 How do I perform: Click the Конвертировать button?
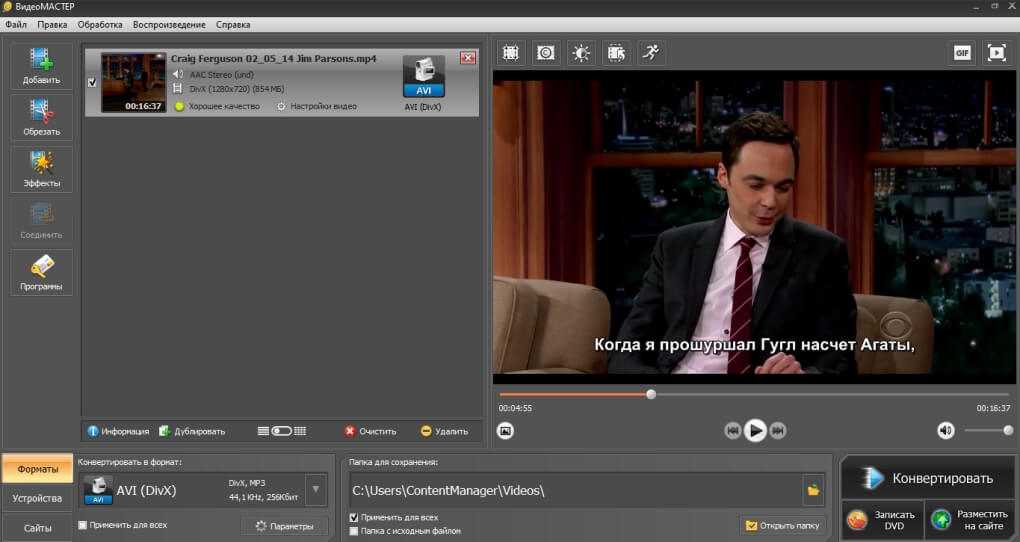click(x=928, y=478)
